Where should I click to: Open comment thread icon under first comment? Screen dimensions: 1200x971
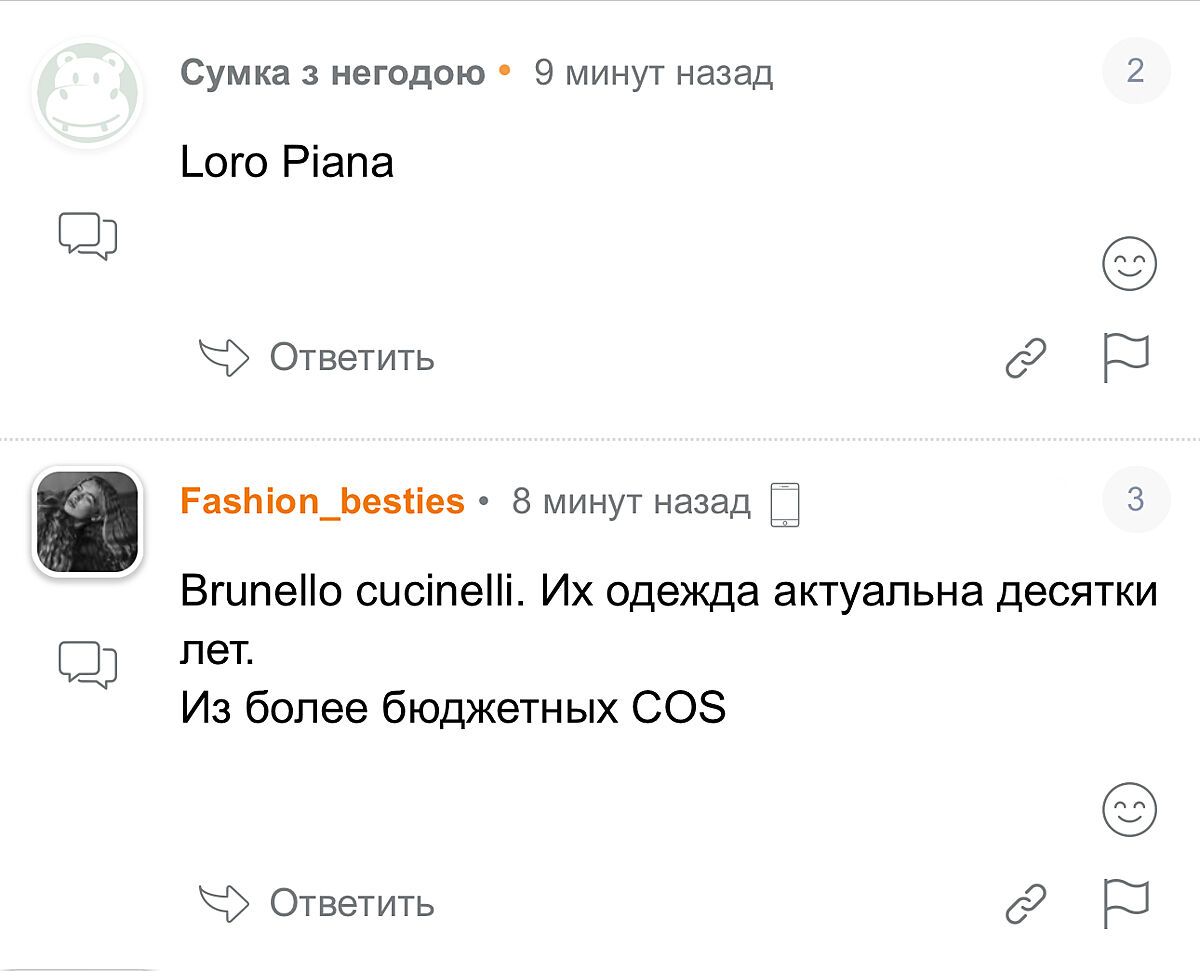click(88, 236)
